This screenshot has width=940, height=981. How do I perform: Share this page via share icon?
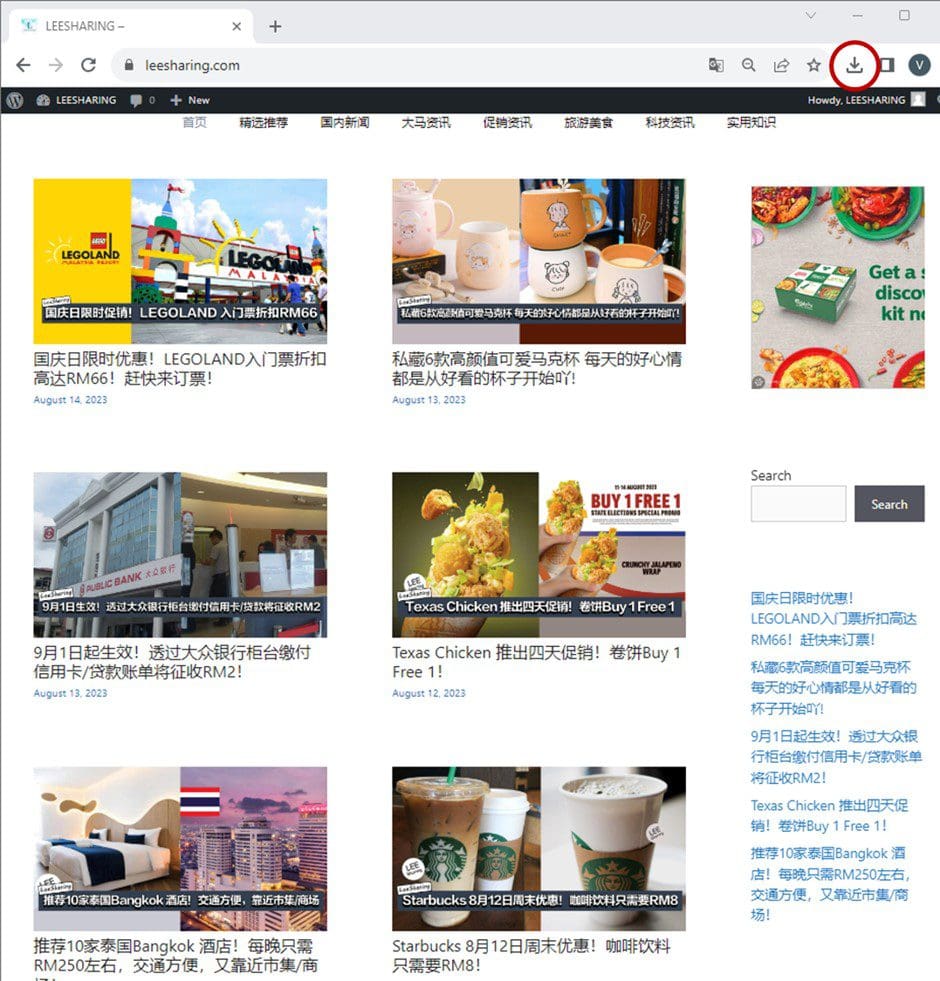pos(781,65)
